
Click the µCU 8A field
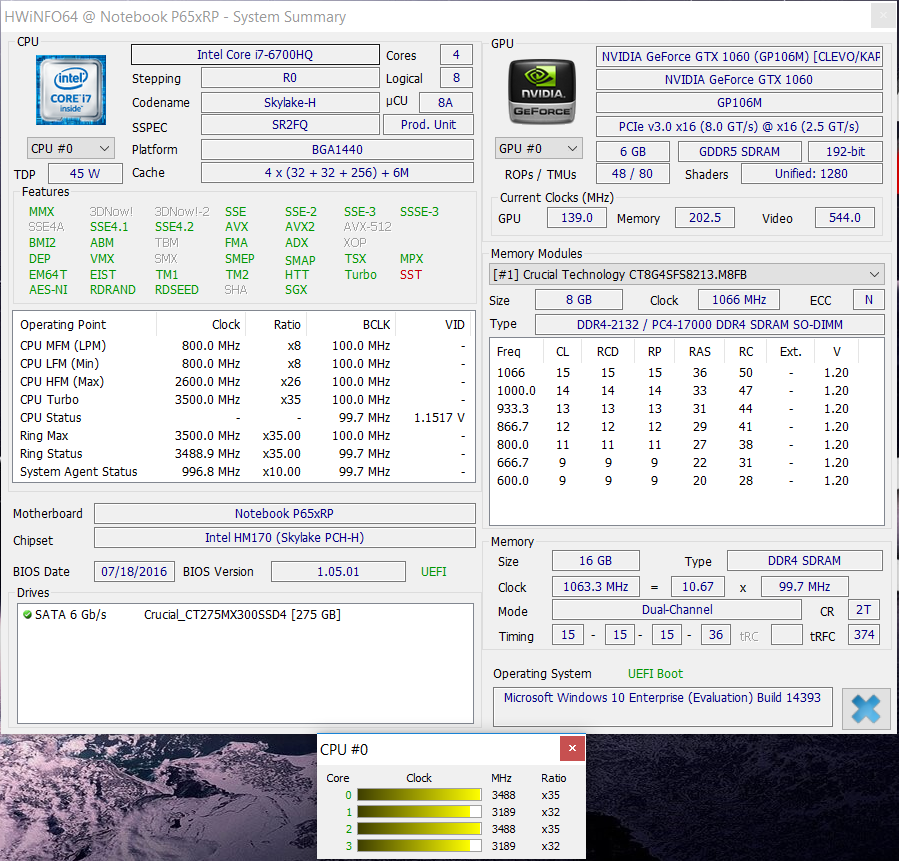445,103
